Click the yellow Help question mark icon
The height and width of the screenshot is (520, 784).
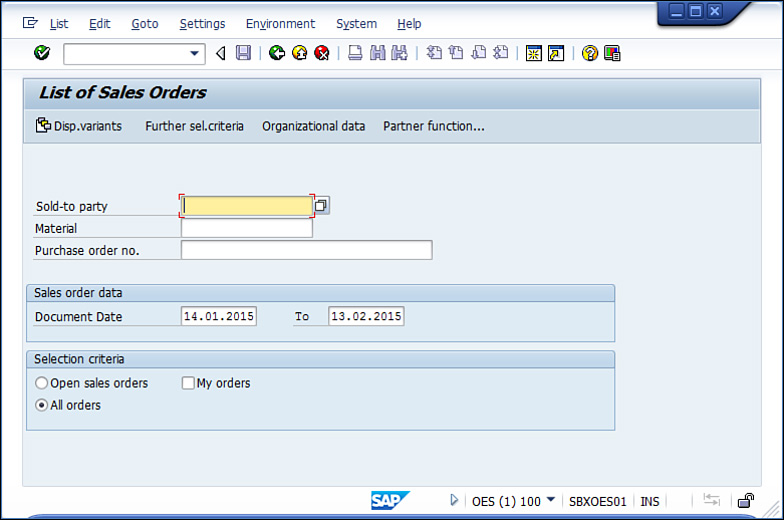(590, 53)
